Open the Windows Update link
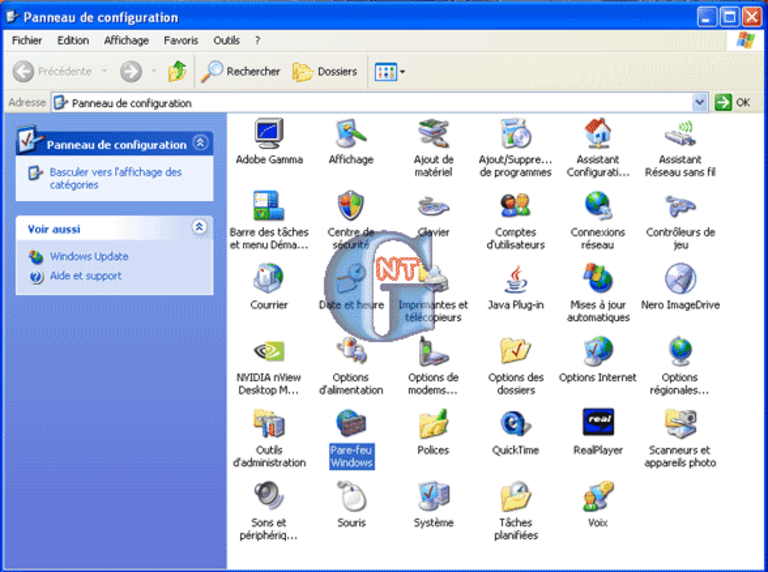Screen dimensions: 768x572 point(89,256)
